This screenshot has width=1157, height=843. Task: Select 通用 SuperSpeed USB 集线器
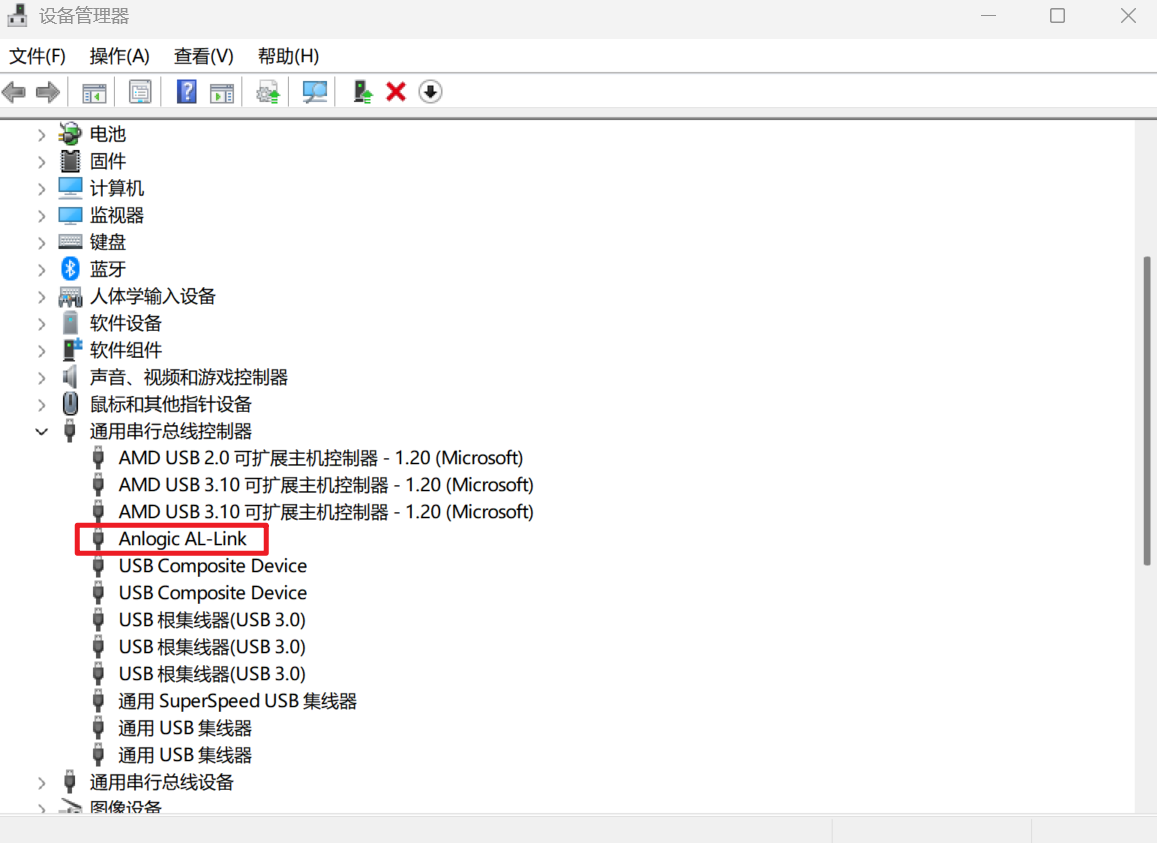[x=238, y=701]
